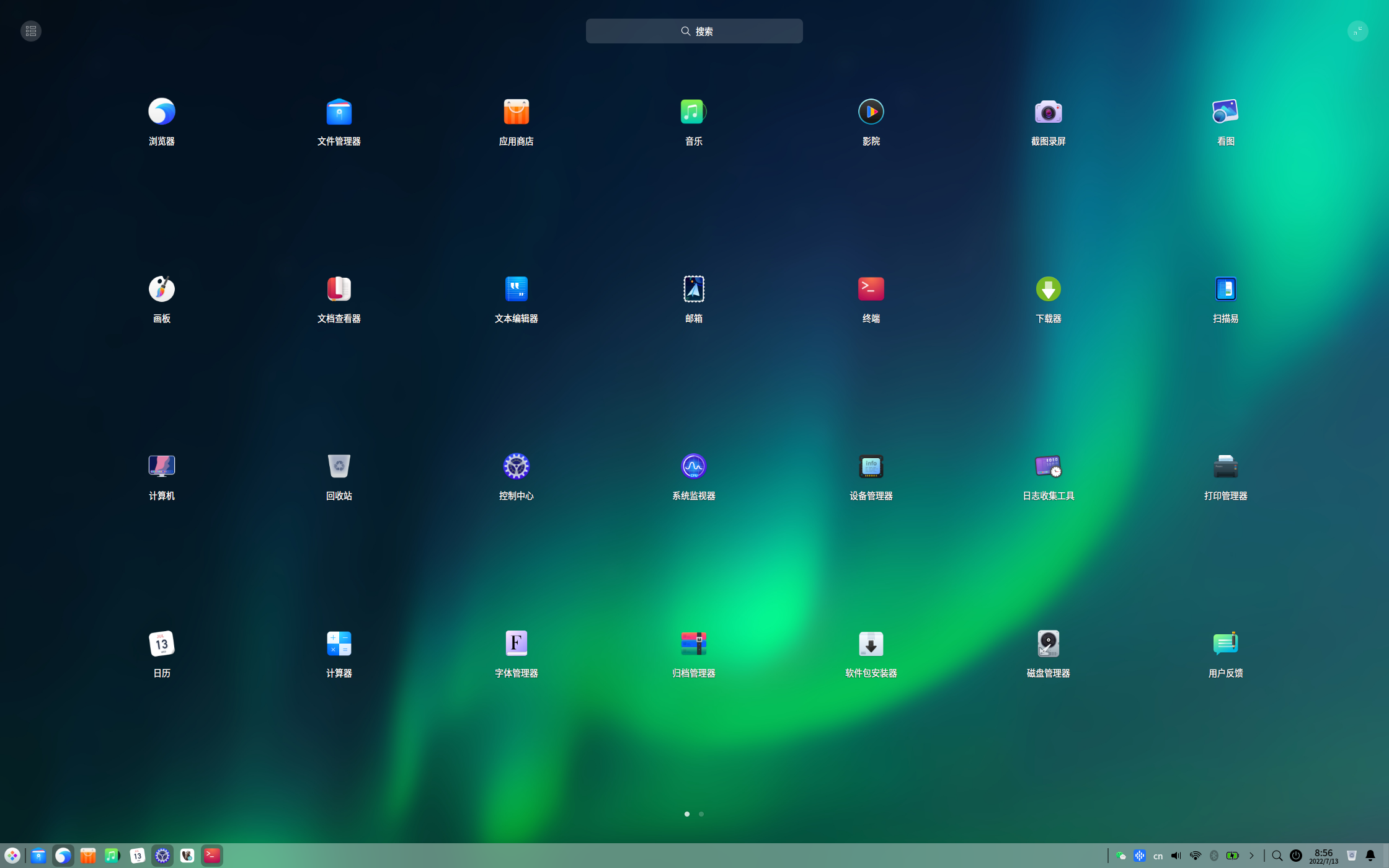The width and height of the screenshot is (1389, 868).
Task: Exit fullscreen launcher mode
Action: pyautogui.click(x=1357, y=31)
